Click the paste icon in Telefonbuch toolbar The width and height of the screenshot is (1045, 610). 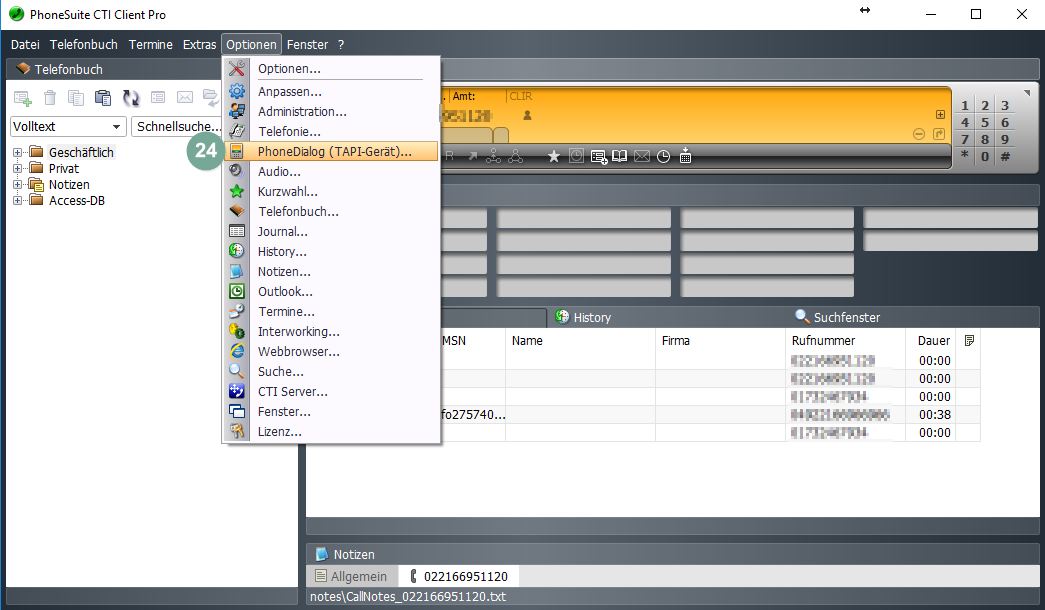pos(103,98)
